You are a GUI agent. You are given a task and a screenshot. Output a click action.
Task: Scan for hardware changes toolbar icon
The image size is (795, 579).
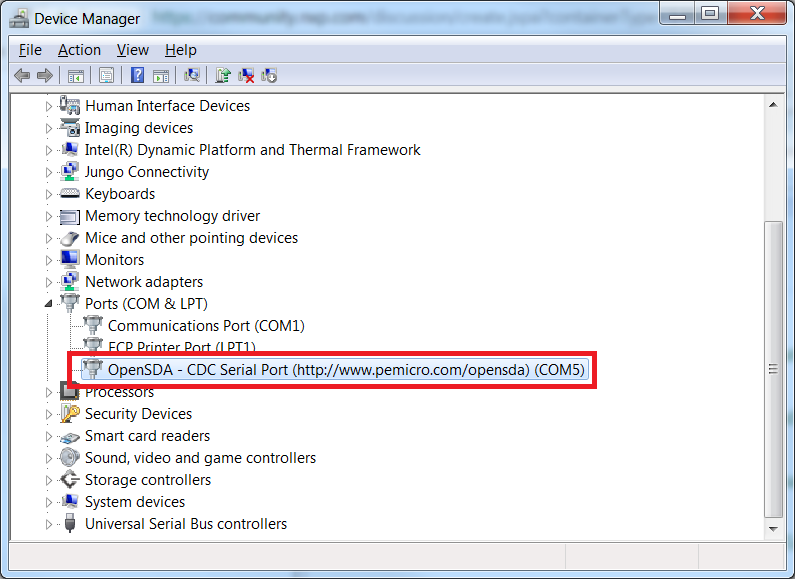192,76
